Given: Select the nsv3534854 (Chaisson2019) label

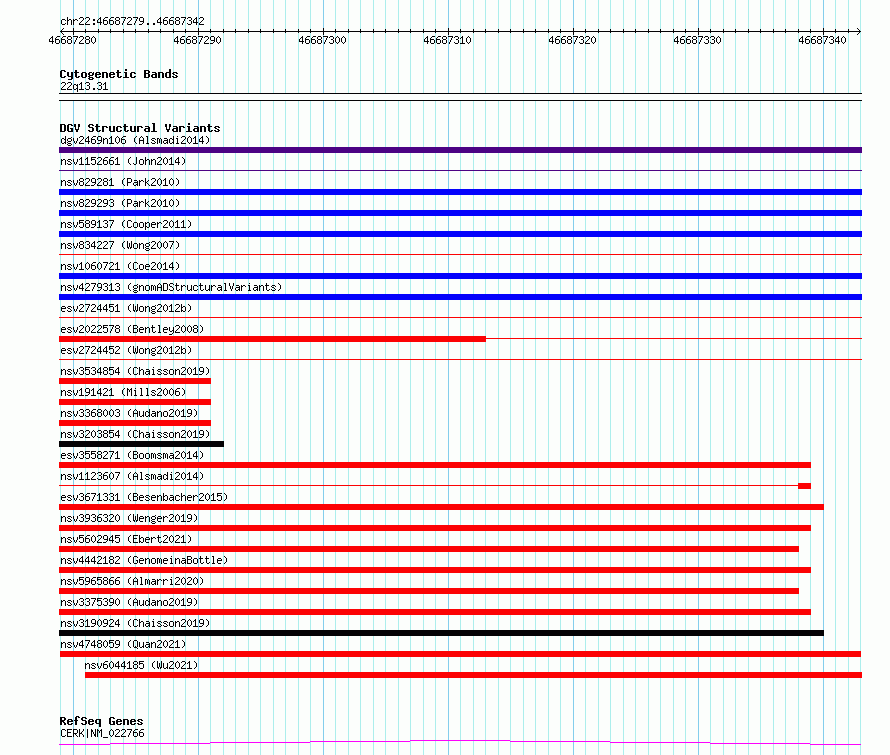Looking at the screenshot, I should 135,371.
